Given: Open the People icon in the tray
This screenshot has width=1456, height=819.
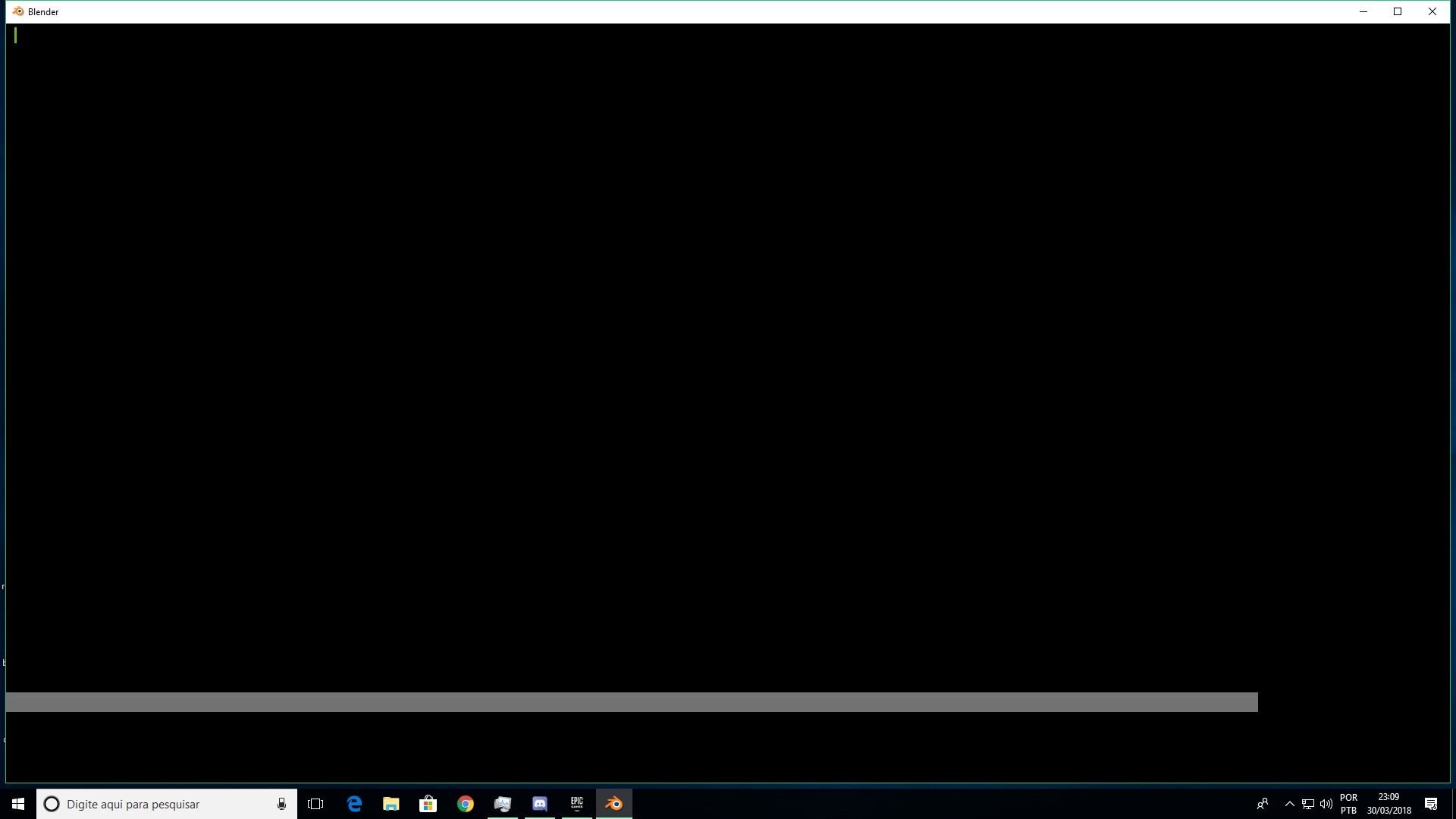Looking at the screenshot, I should click(1263, 804).
